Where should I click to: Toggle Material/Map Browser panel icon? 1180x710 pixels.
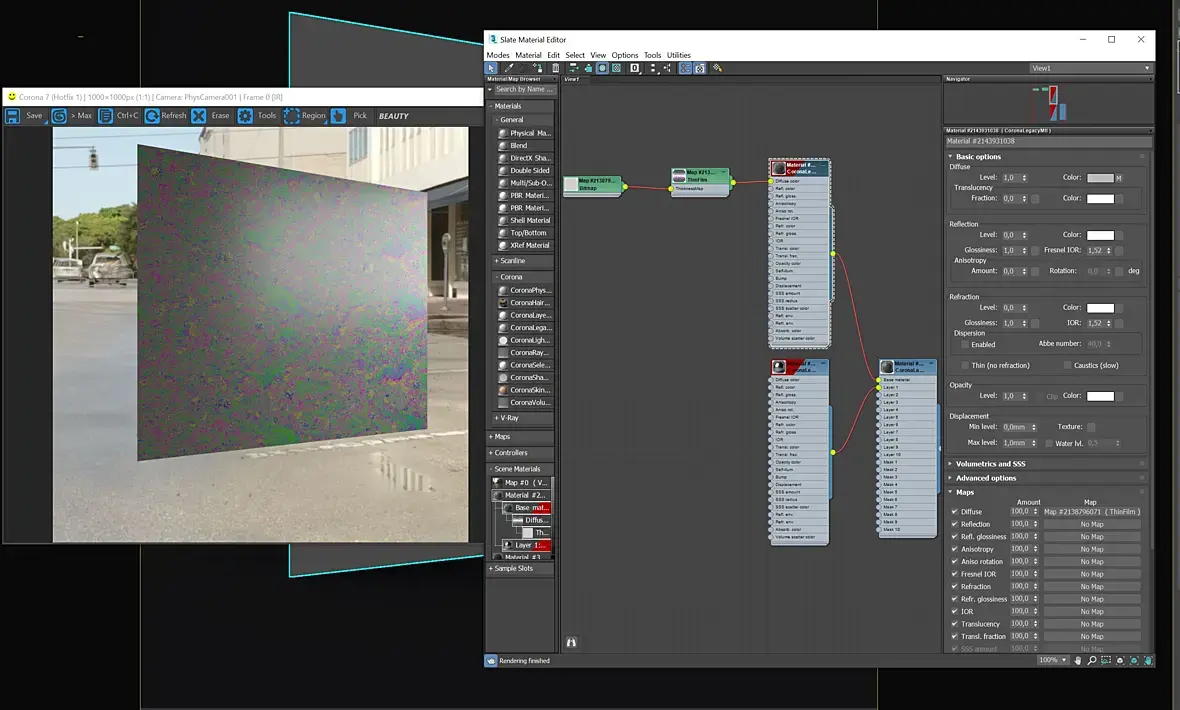tap(685, 68)
